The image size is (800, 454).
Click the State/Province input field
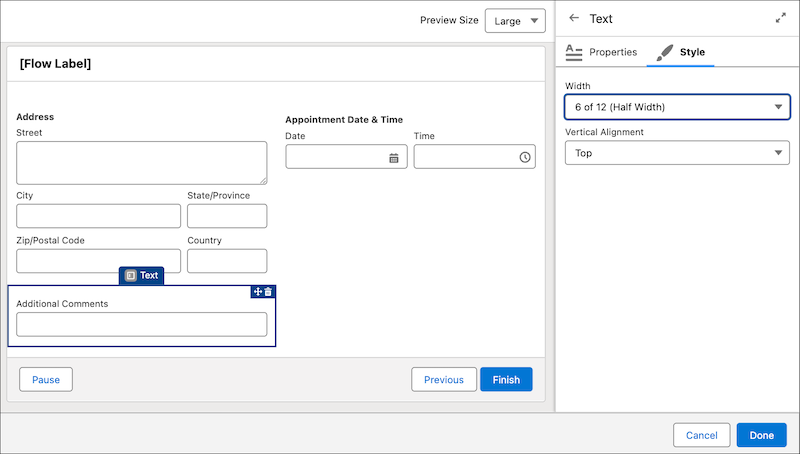[x=227, y=216]
